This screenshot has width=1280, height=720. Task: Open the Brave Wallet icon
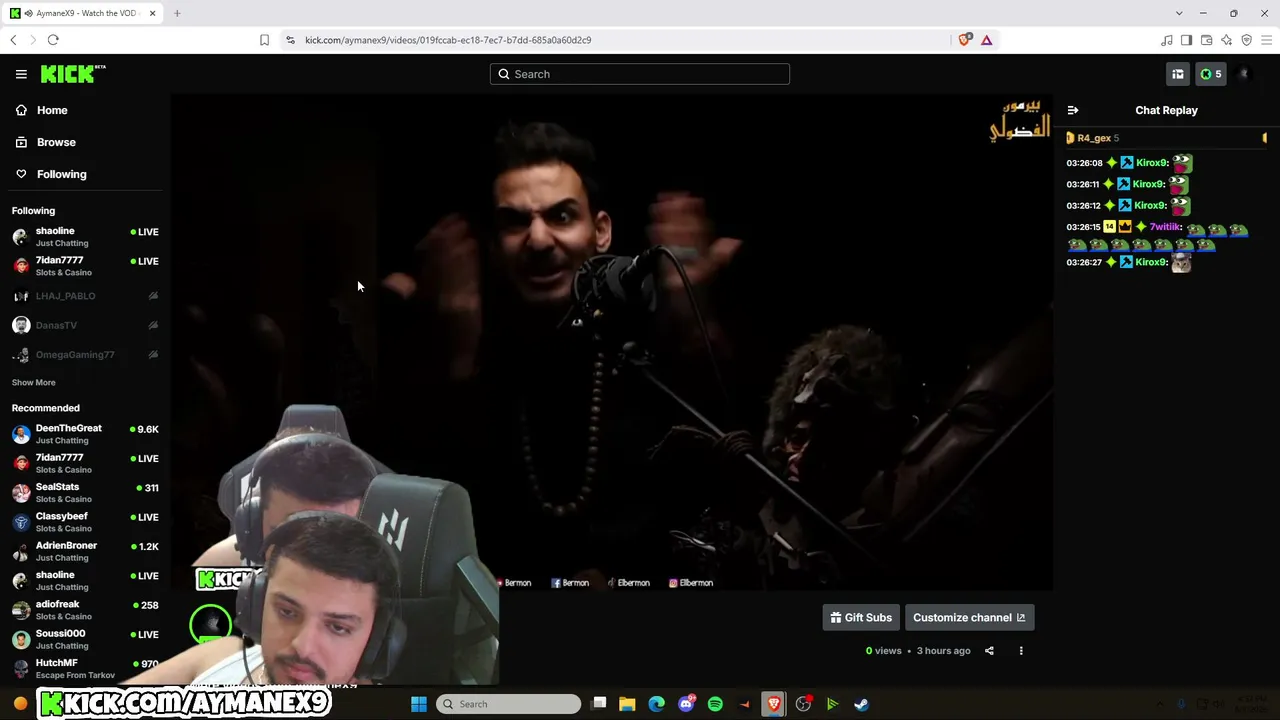(x=1206, y=40)
